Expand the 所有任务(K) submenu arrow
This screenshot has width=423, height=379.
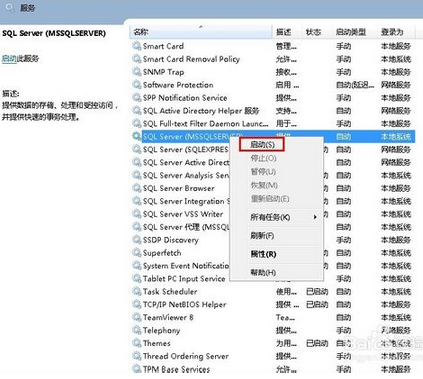click(315, 217)
